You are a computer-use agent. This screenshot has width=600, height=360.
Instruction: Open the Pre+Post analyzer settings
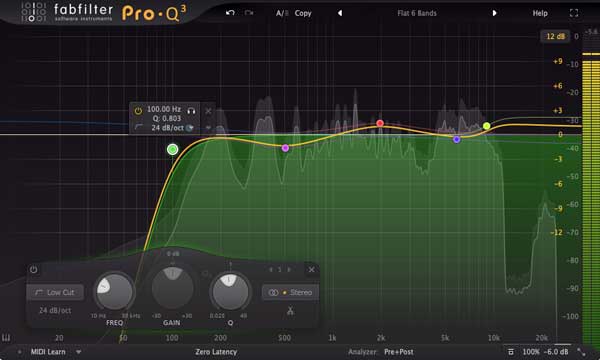coord(399,352)
